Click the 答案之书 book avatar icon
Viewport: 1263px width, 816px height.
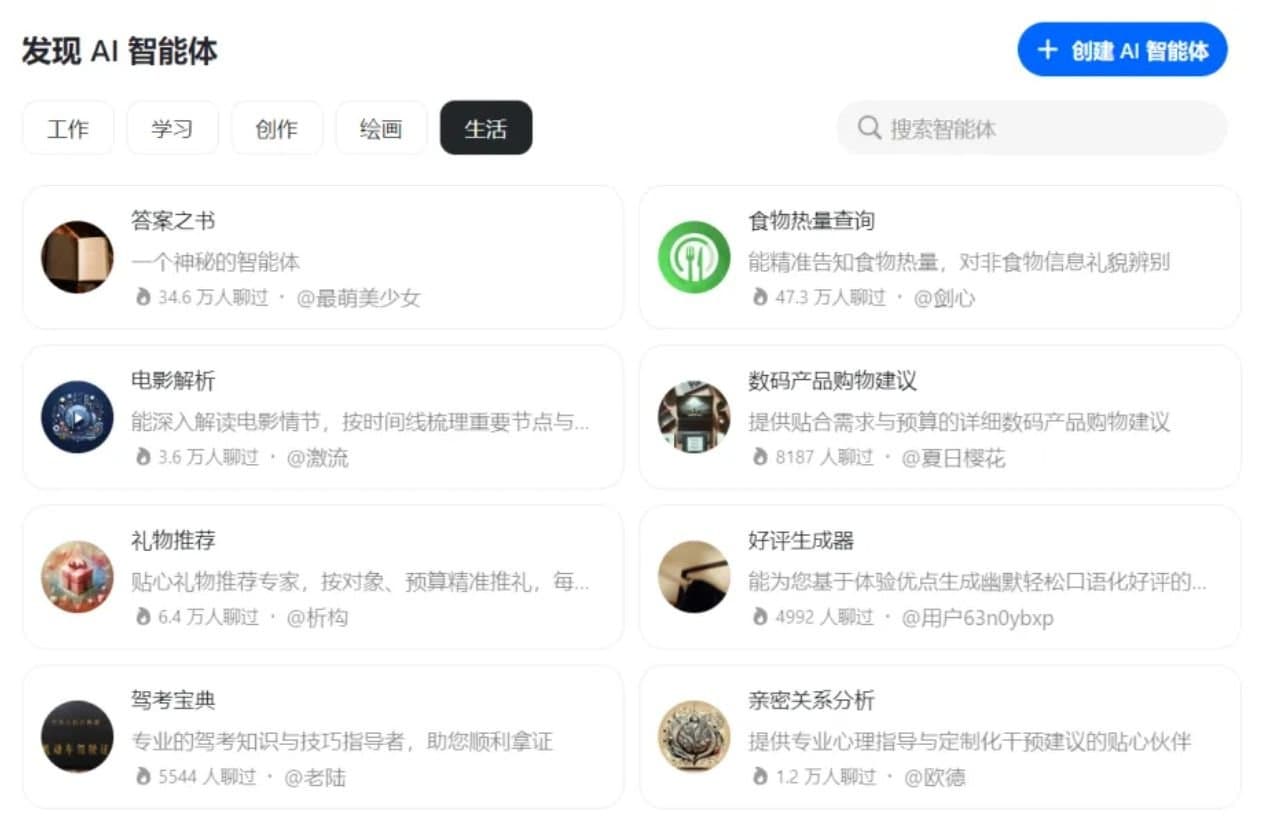pos(77,257)
